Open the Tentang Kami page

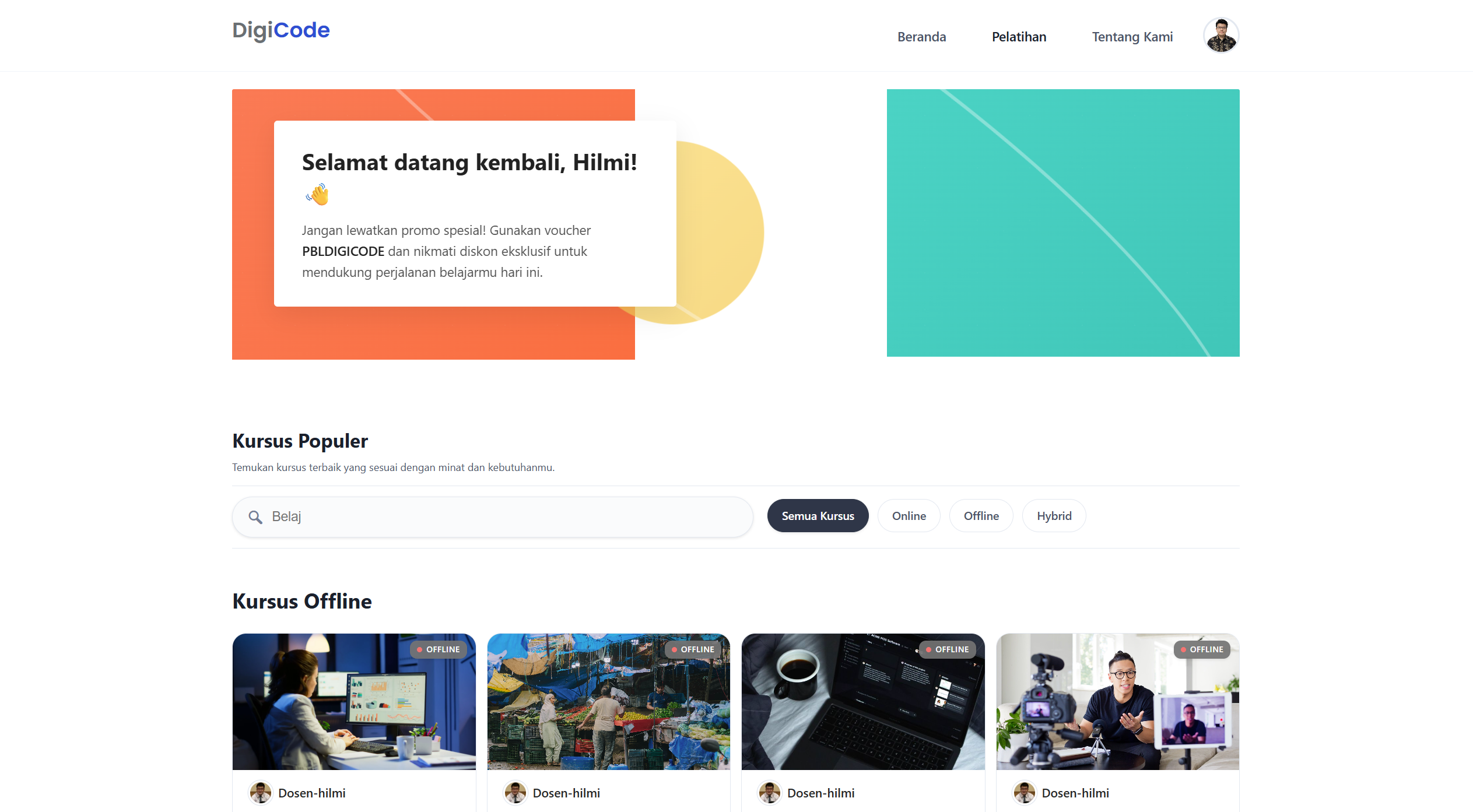(x=1132, y=37)
